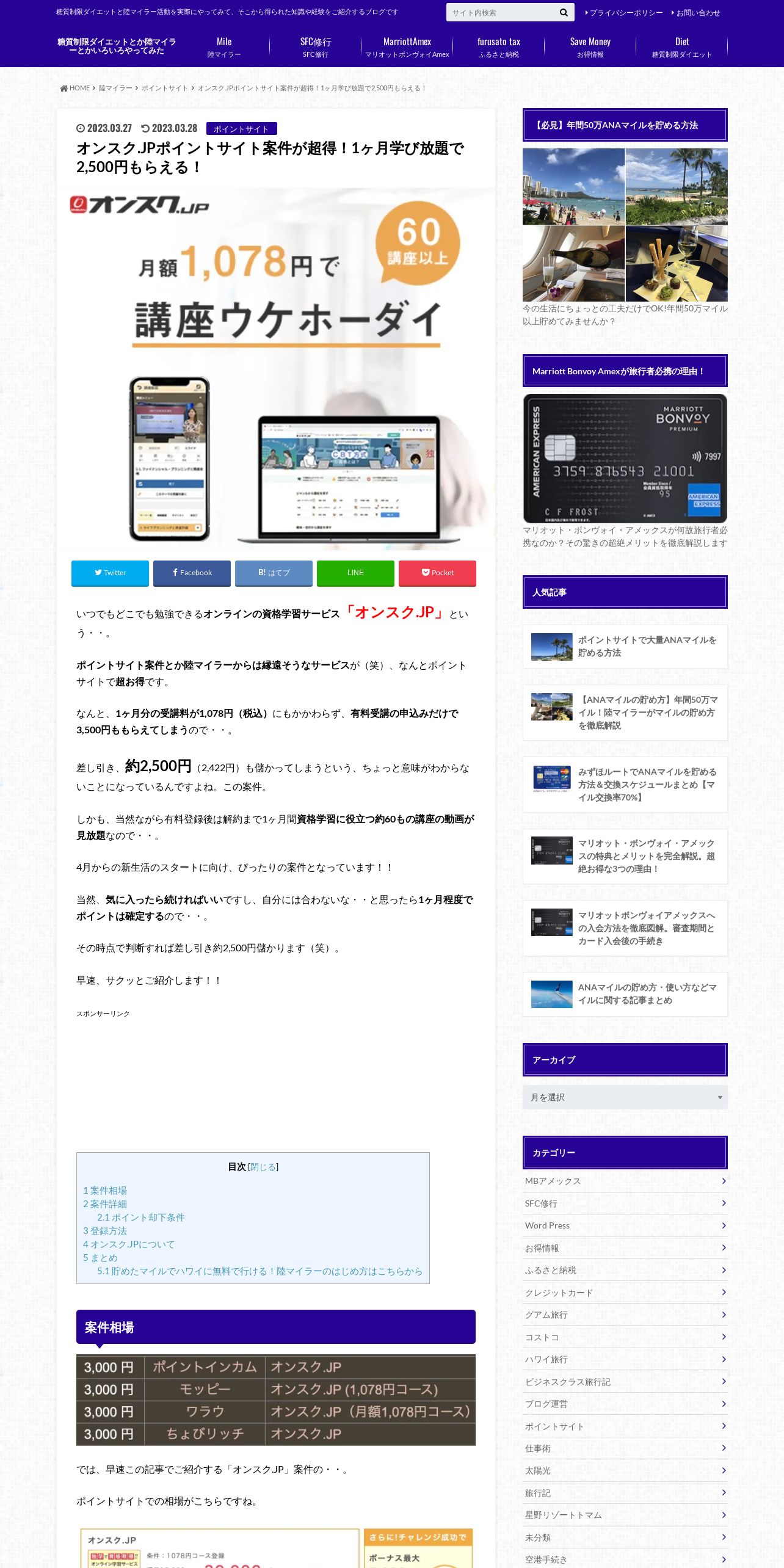Open the MarriottAmex menu item
The height and width of the screenshot is (1568, 784).
pos(407,47)
